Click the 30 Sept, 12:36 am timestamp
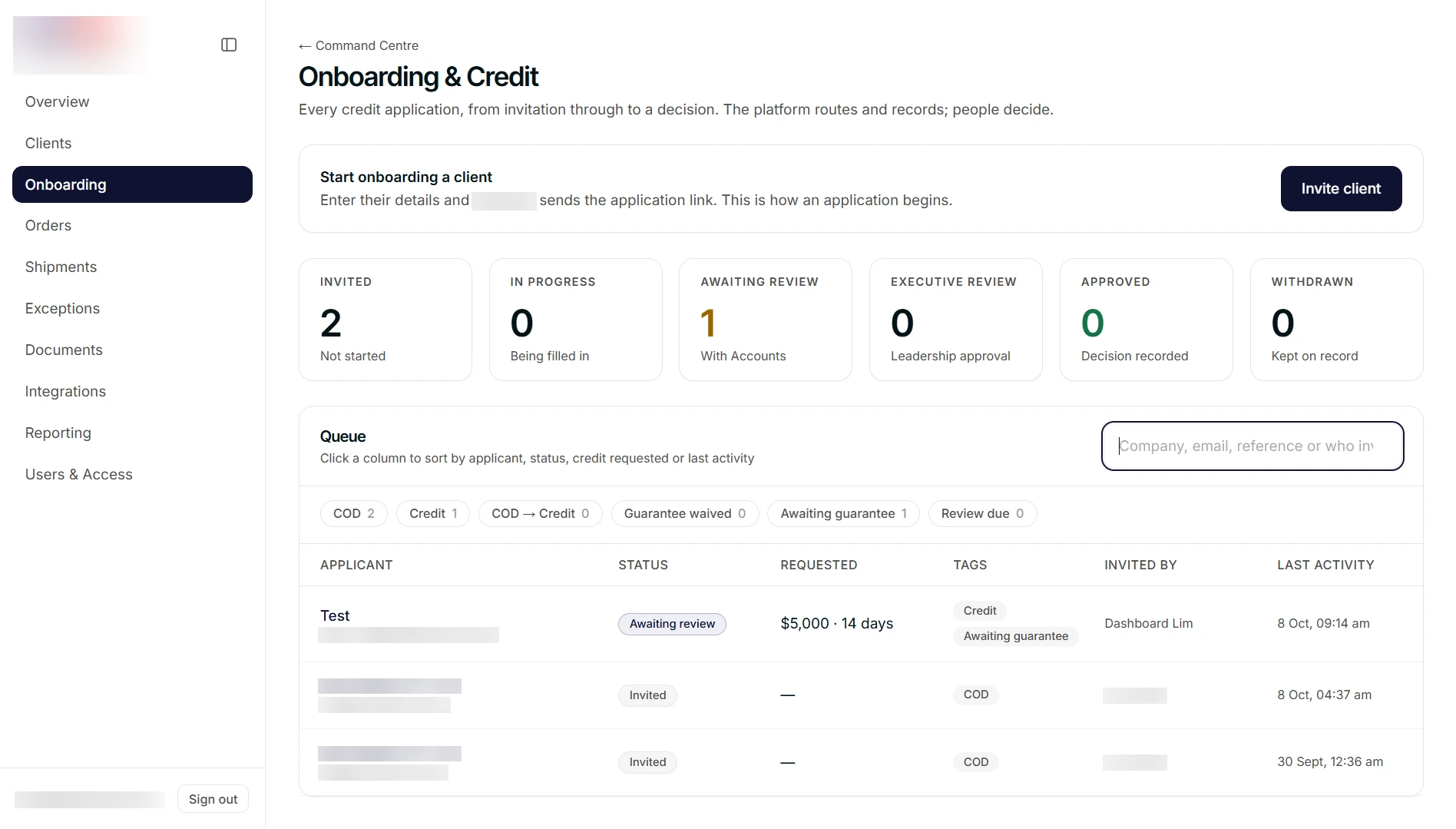Viewport: 1456px width, 829px height. coord(1330,762)
